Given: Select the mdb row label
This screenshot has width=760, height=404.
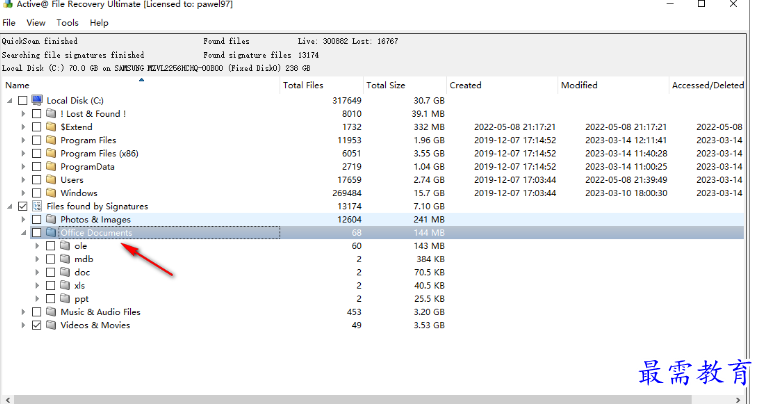Looking at the screenshot, I should tap(83, 259).
